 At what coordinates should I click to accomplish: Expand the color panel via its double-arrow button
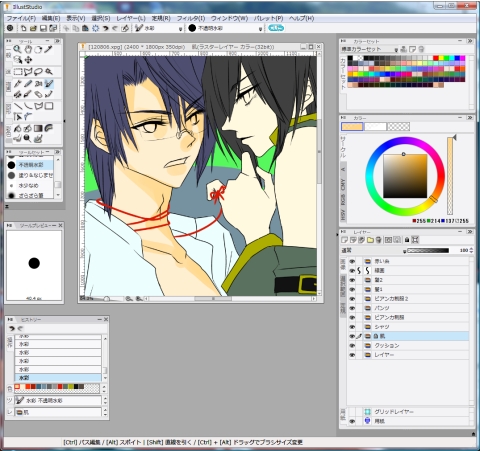pos(470,118)
